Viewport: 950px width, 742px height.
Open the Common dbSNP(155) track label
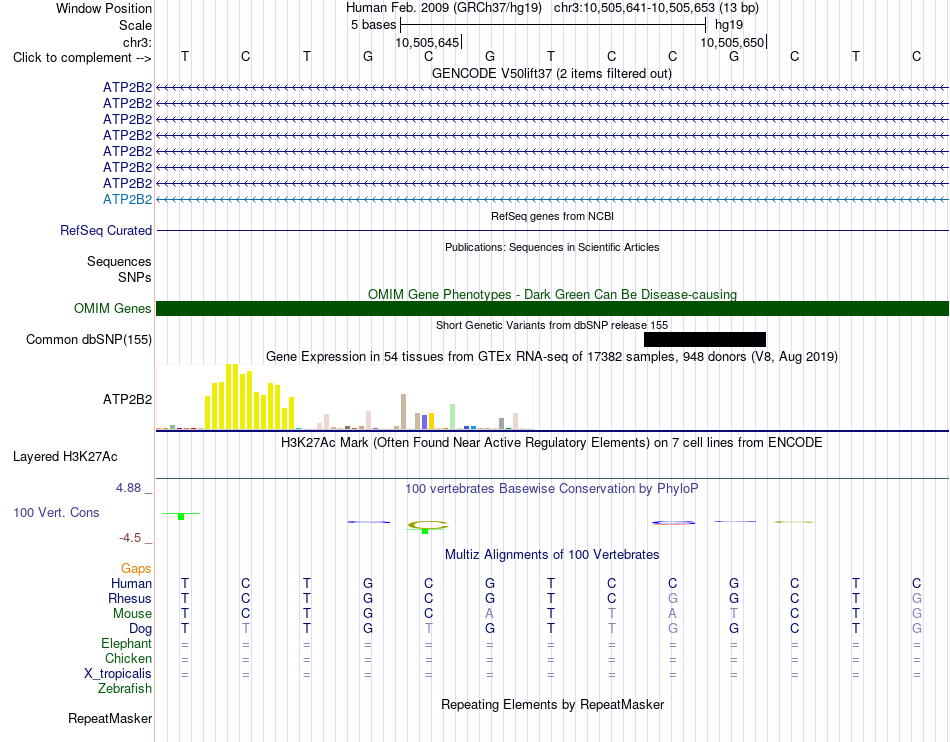point(89,339)
